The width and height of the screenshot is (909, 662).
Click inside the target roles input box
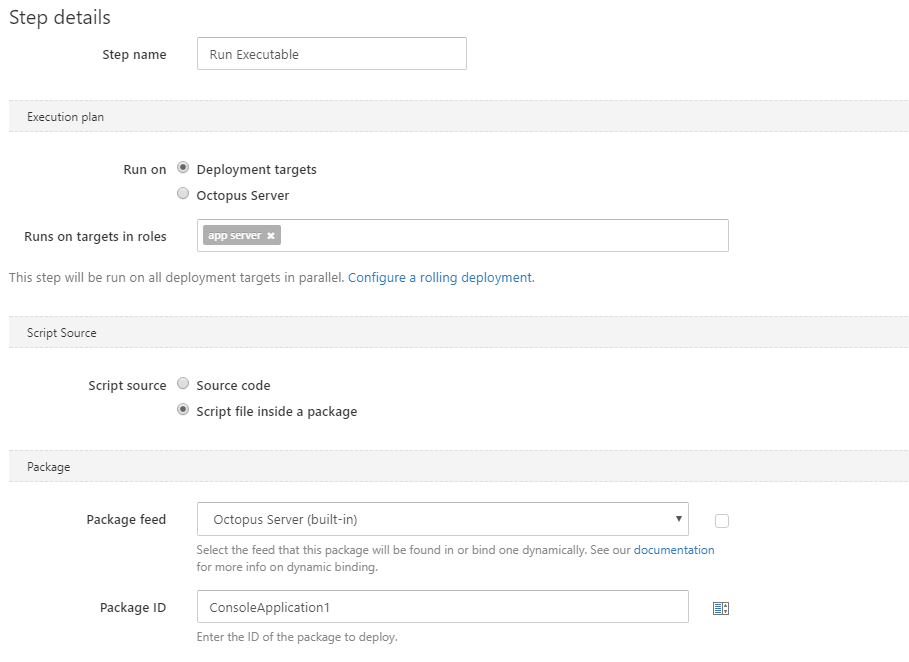pyautogui.click(x=500, y=236)
